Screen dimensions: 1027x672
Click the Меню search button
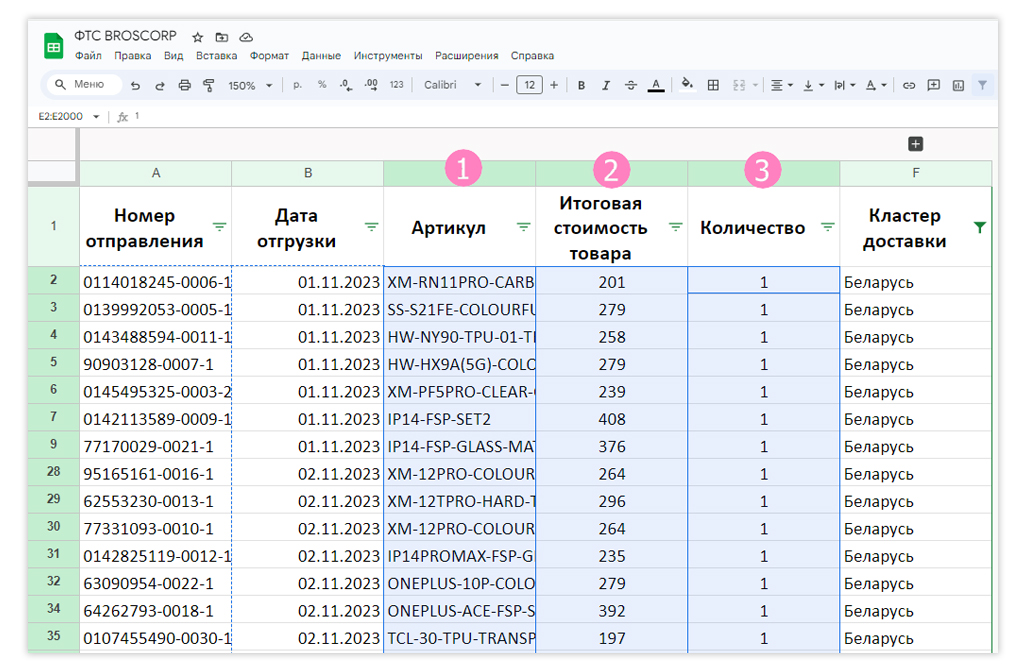pos(84,84)
